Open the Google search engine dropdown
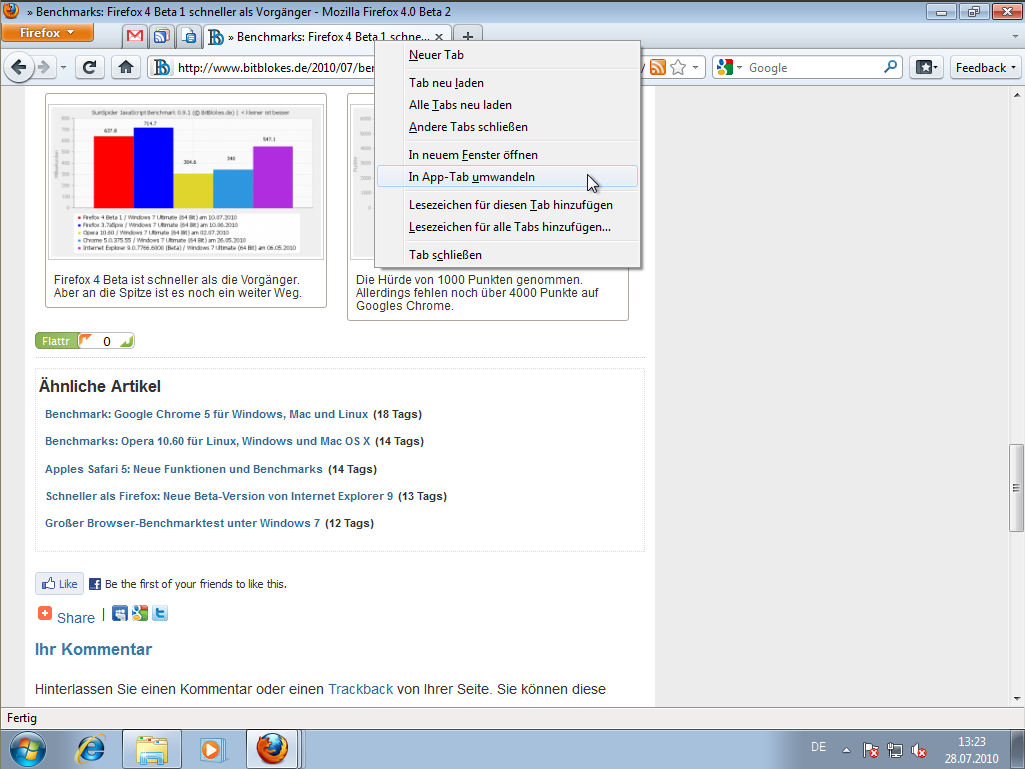The height and width of the screenshot is (769, 1025). pyautogui.click(x=730, y=67)
